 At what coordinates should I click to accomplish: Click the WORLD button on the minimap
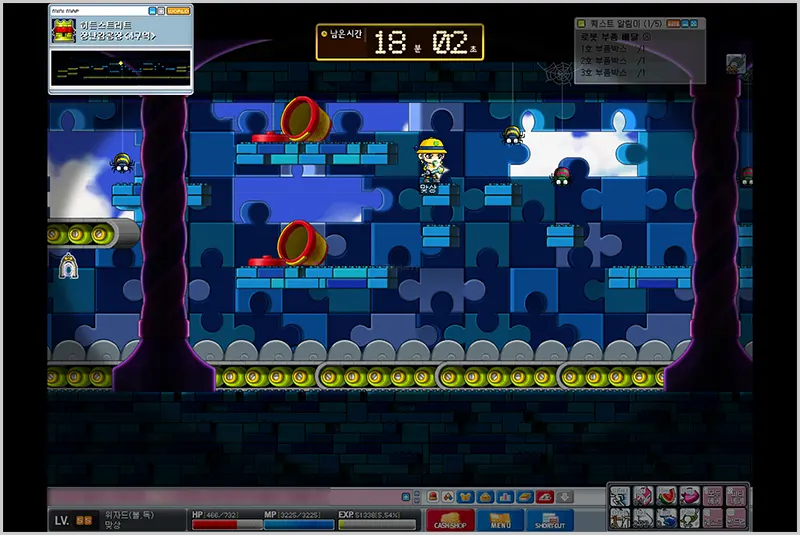(178, 11)
